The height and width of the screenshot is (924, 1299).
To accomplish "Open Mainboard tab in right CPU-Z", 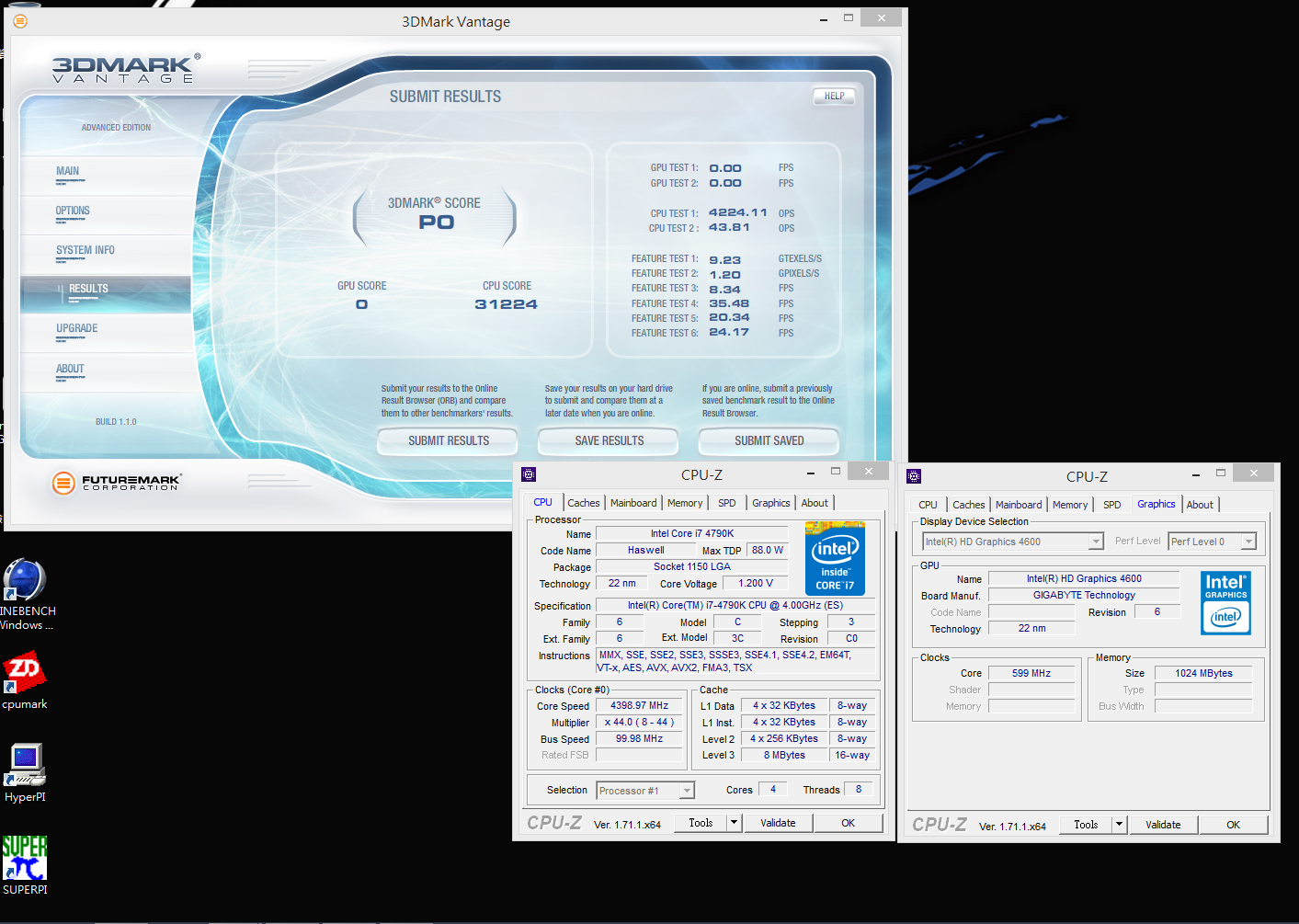I will pyautogui.click(x=1019, y=505).
